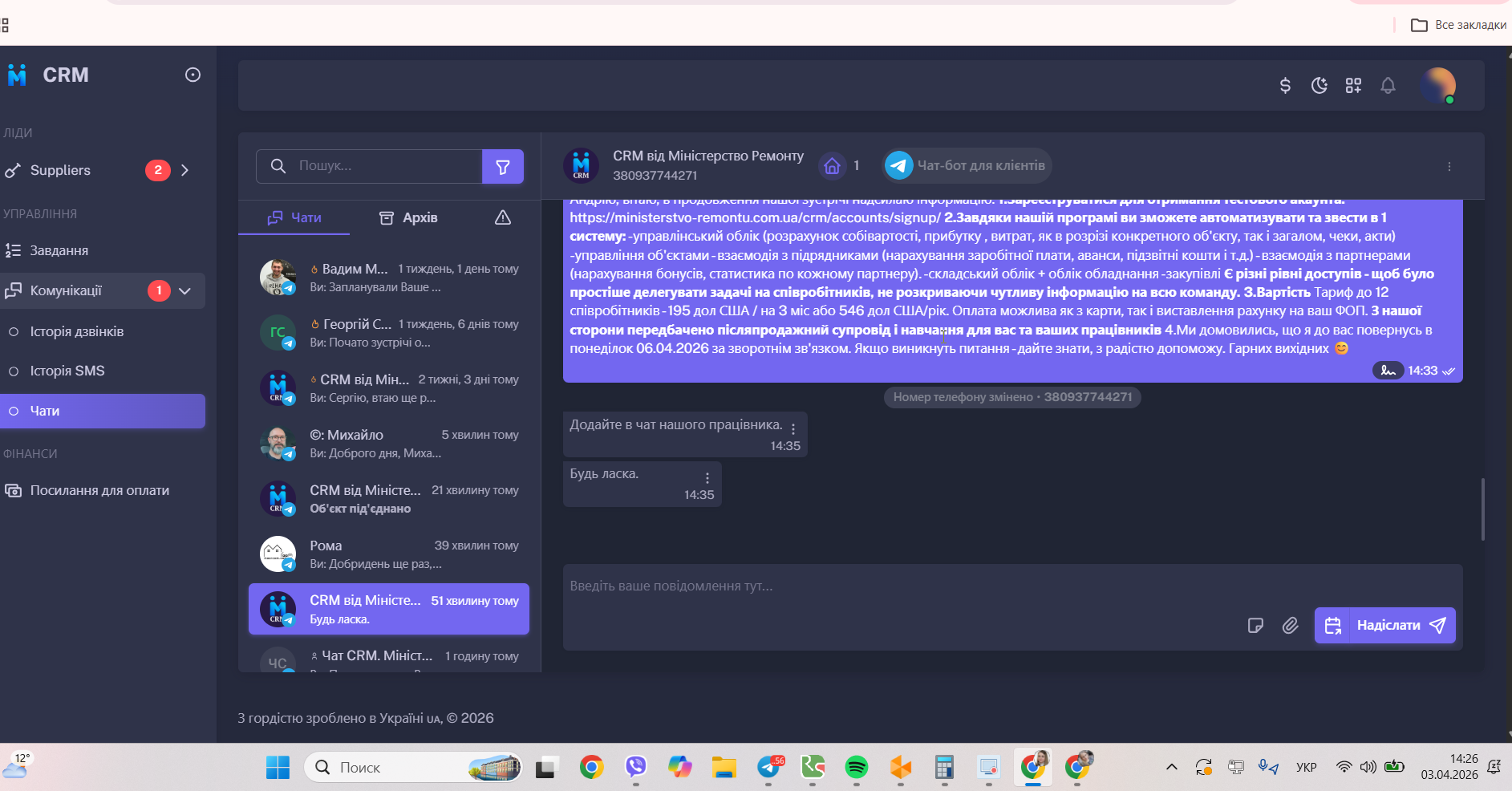Toggle sidebar pin circle next to CRM logo
The width and height of the screenshot is (1512, 791).
(x=193, y=75)
